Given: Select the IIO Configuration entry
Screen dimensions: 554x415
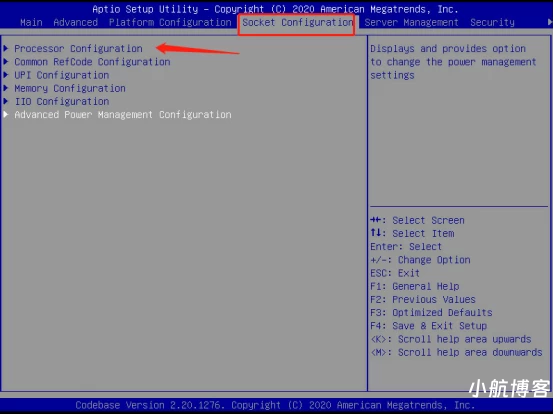Looking at the screenshot, I should click(x=61, y=102).
